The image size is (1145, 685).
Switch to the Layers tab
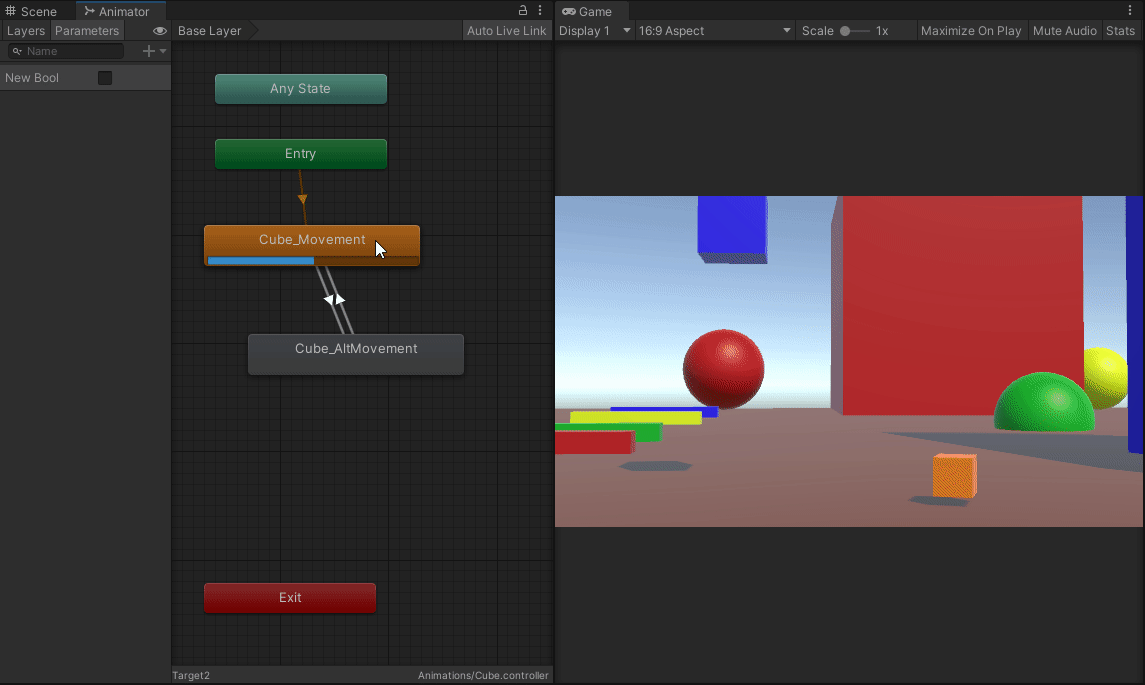(26, 30)
